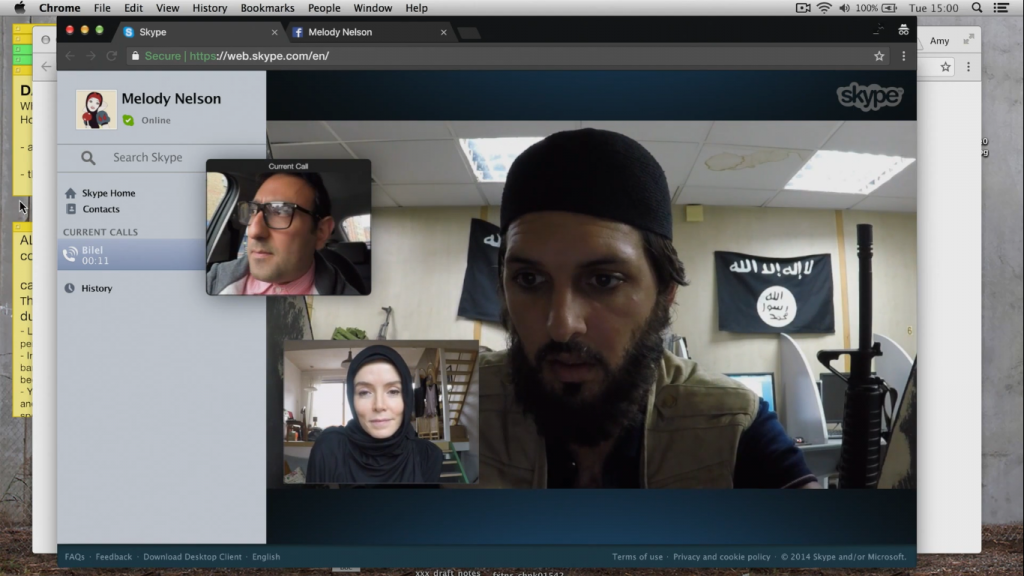Viewport: 1024px width, 576px height.
Task: Open Chrome's three-dot menu
Action: pyautogui.click(x=903, y=56)
